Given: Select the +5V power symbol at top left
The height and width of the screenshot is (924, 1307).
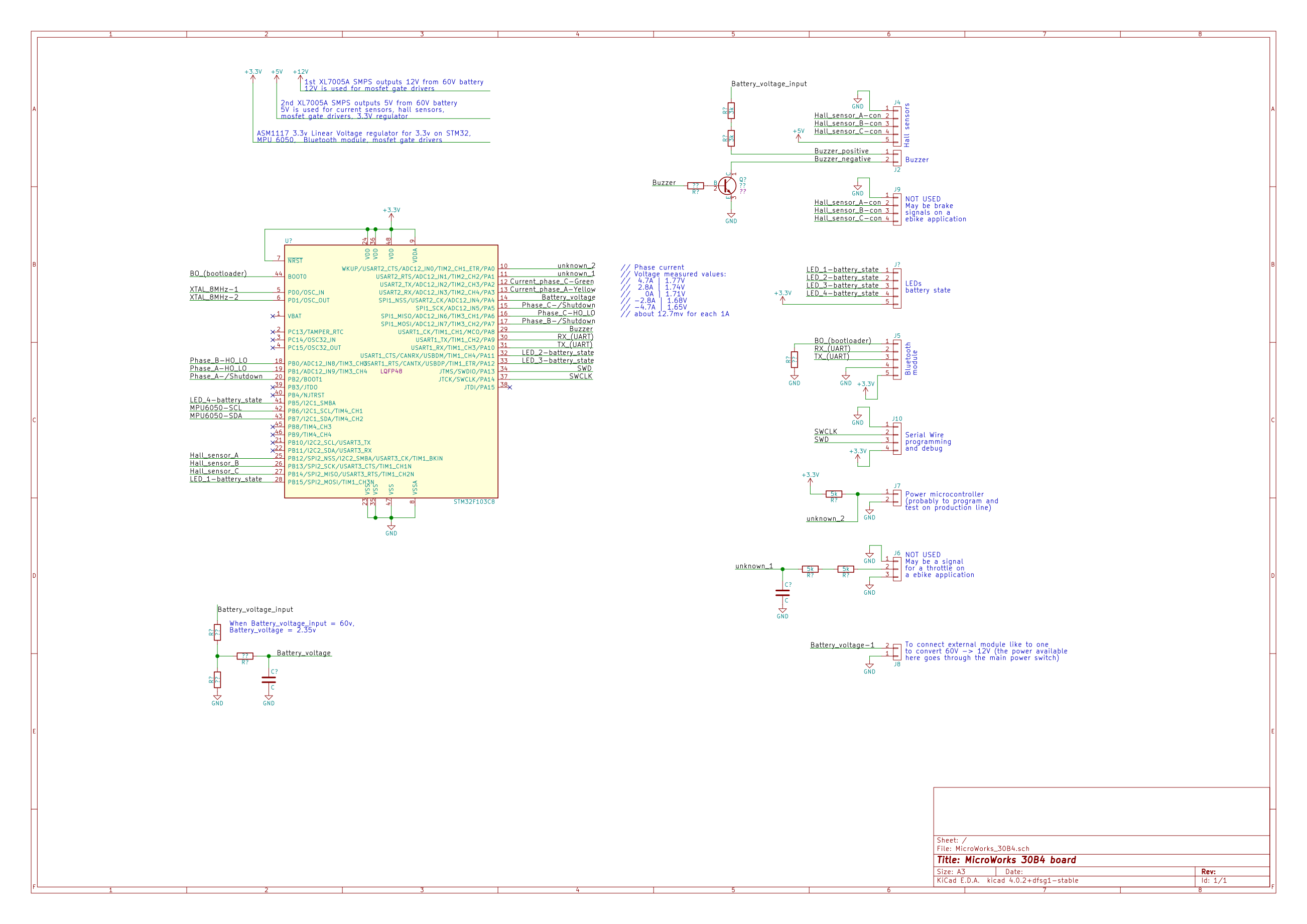Looking at the screenshot, I should click(x=277, y=79).
